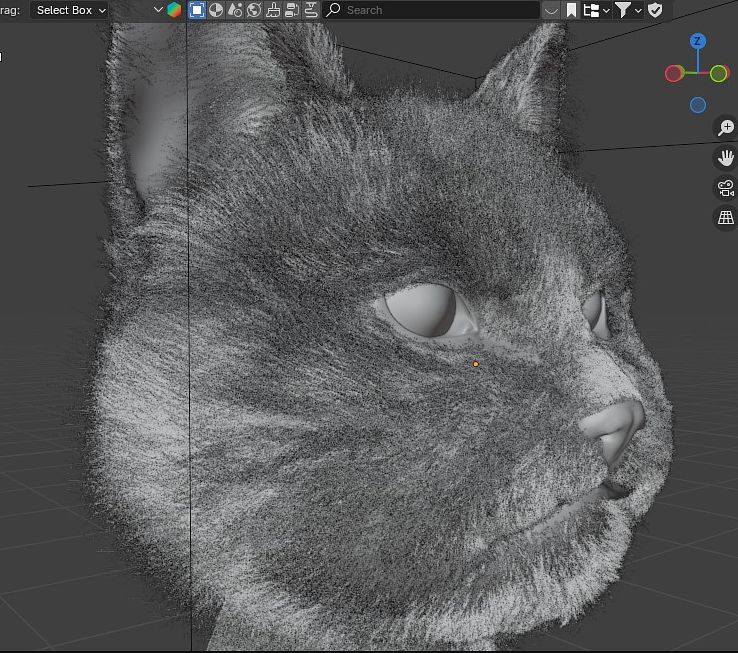Toggle the camera view button
Screen dimensions: 738x653
726,188
